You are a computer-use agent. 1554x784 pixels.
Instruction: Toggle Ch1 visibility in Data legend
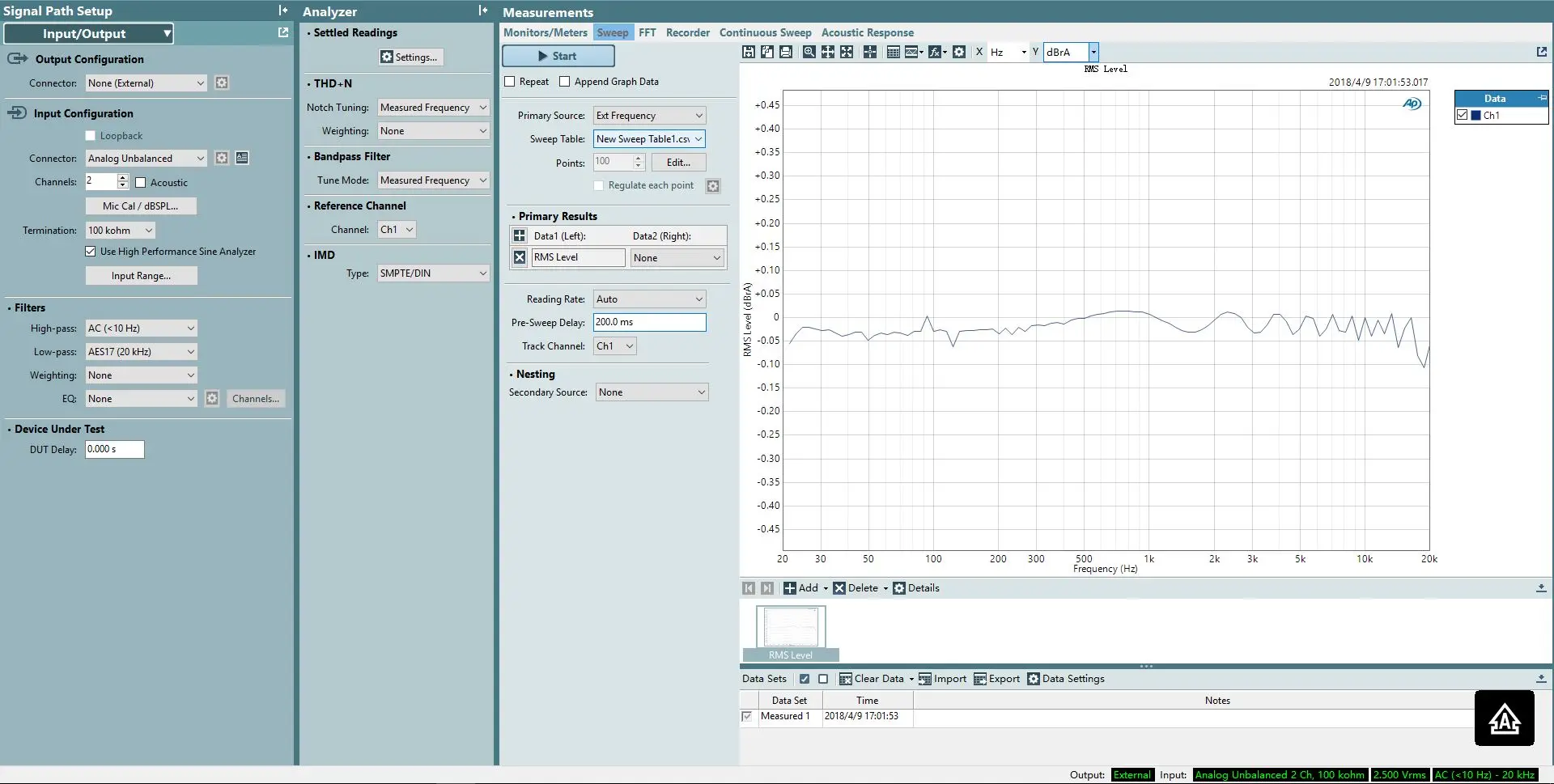[1463, 115]
